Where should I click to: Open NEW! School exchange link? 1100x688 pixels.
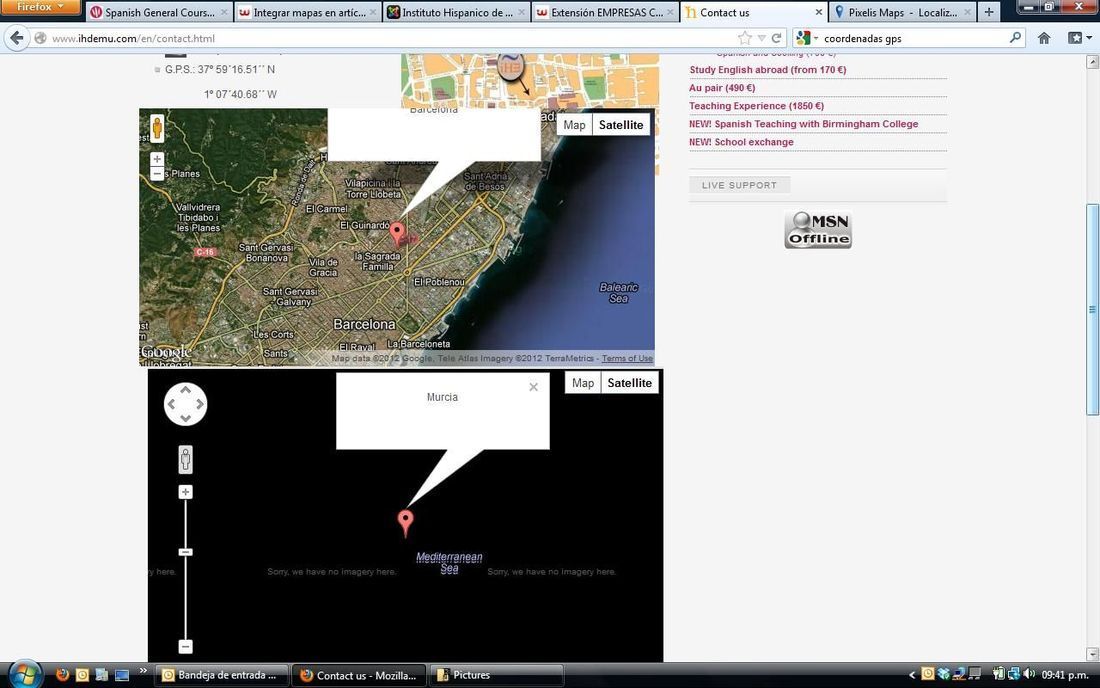[741, 142]
